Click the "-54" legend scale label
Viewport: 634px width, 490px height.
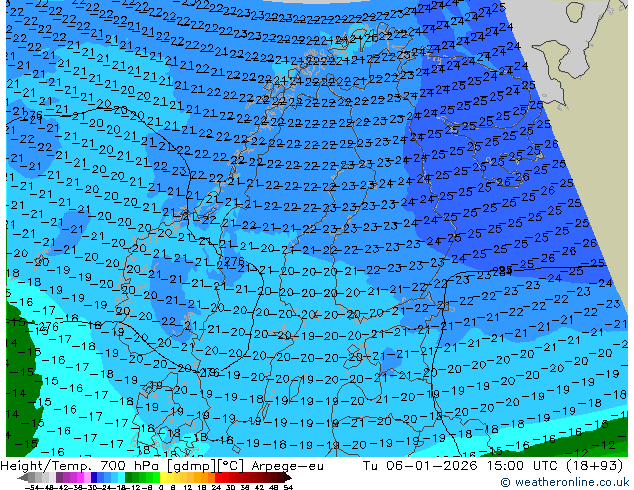32,487
